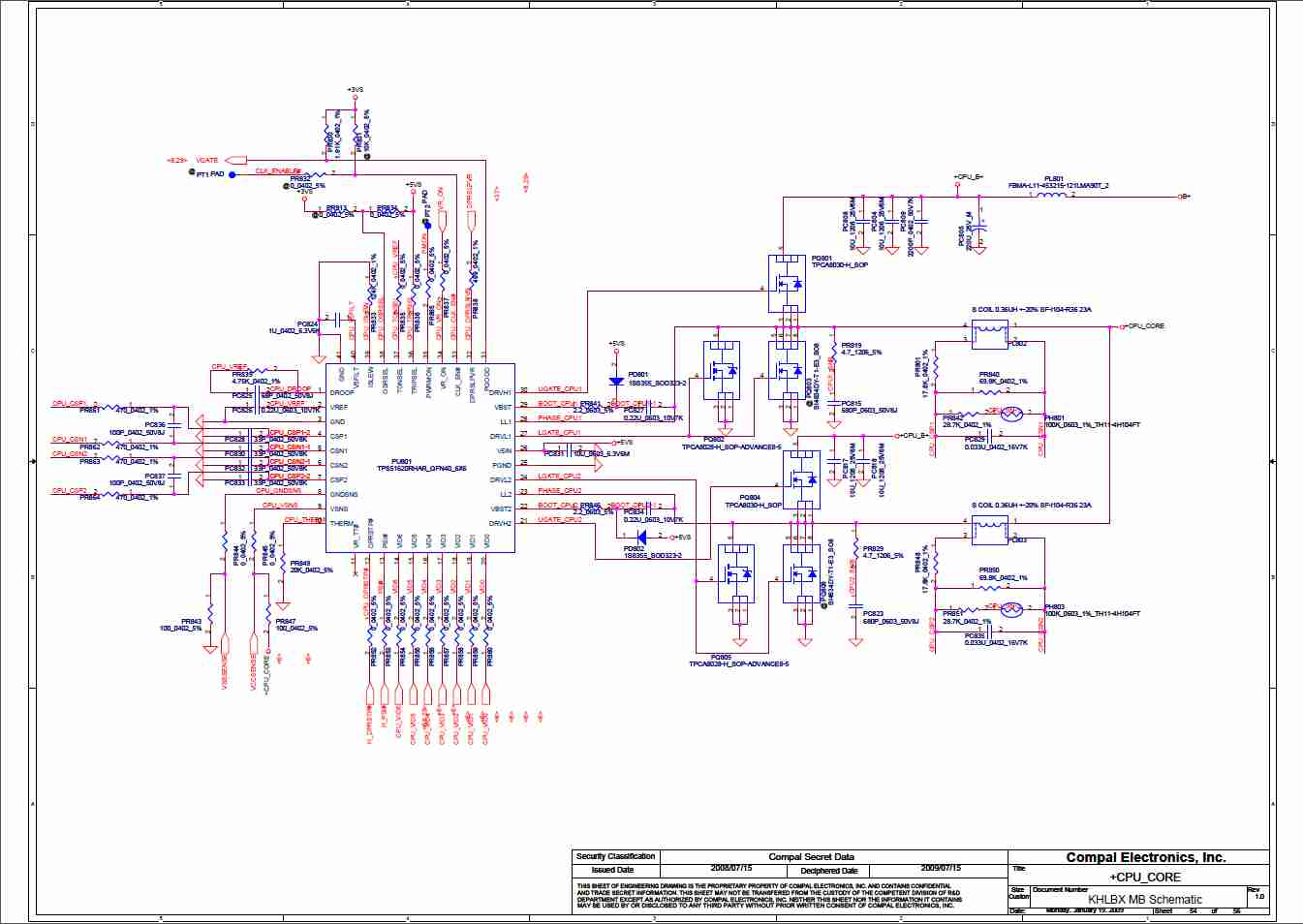1303x924 pixels.
Task: Click the Security Classification cell
Action: 615,856
